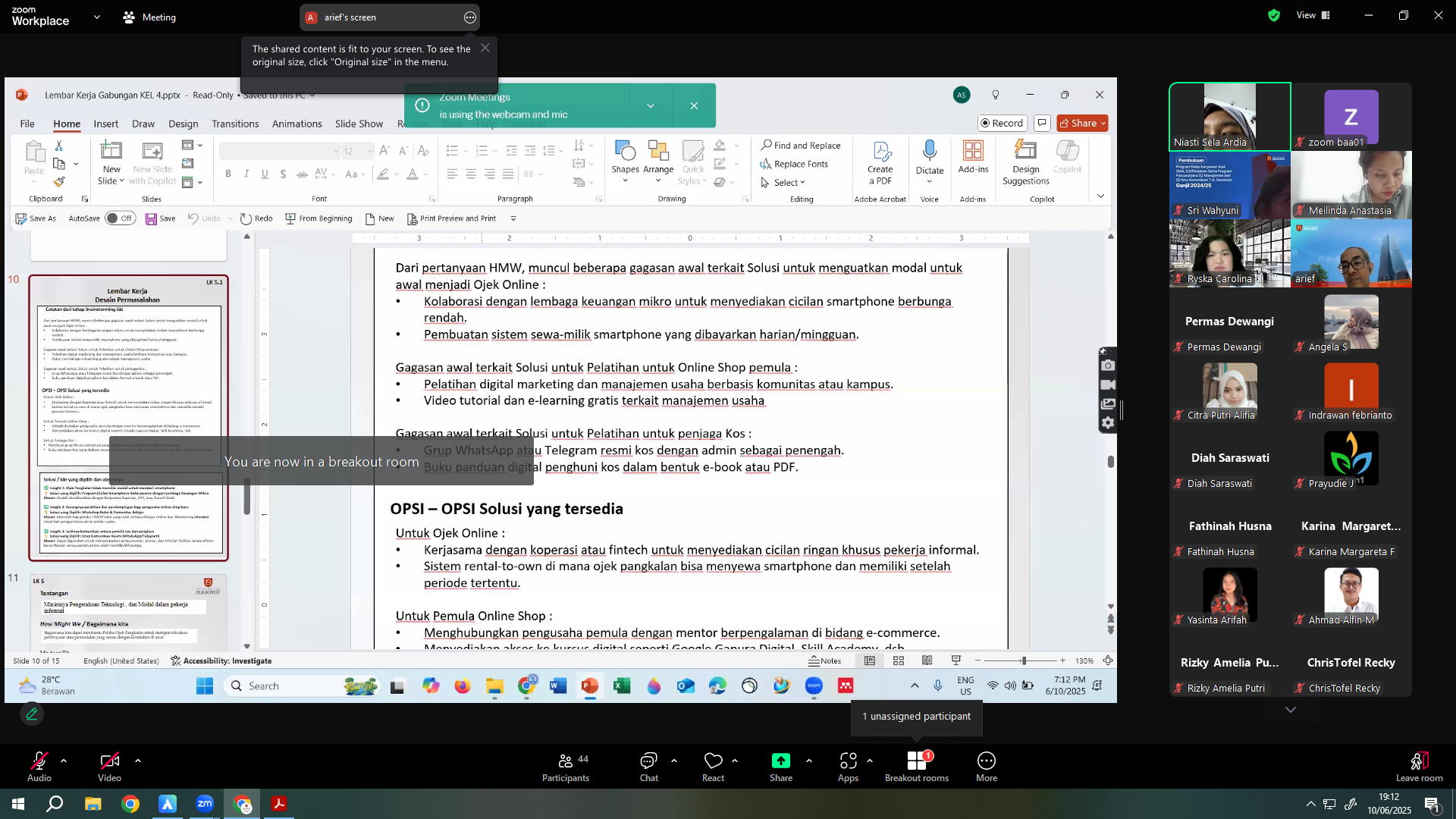Toggle justify paragraph alignment
Screen dimensions: 1456x819
(508, 174)
